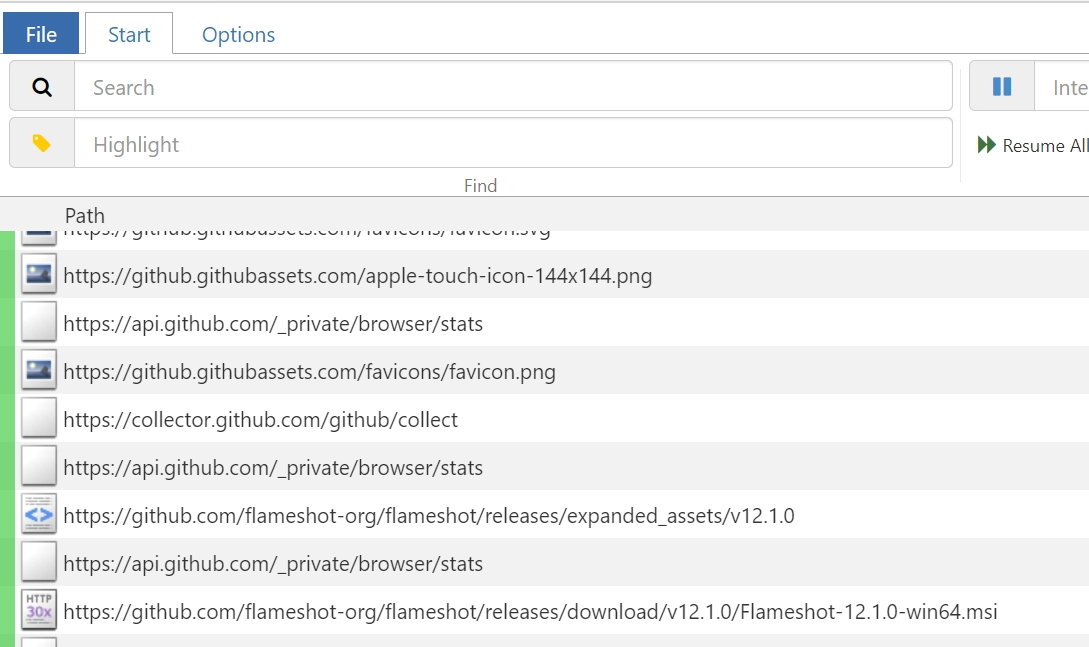
Task: Switch to the Options tab
Action: pyautogui.click(x=237, y=34)
